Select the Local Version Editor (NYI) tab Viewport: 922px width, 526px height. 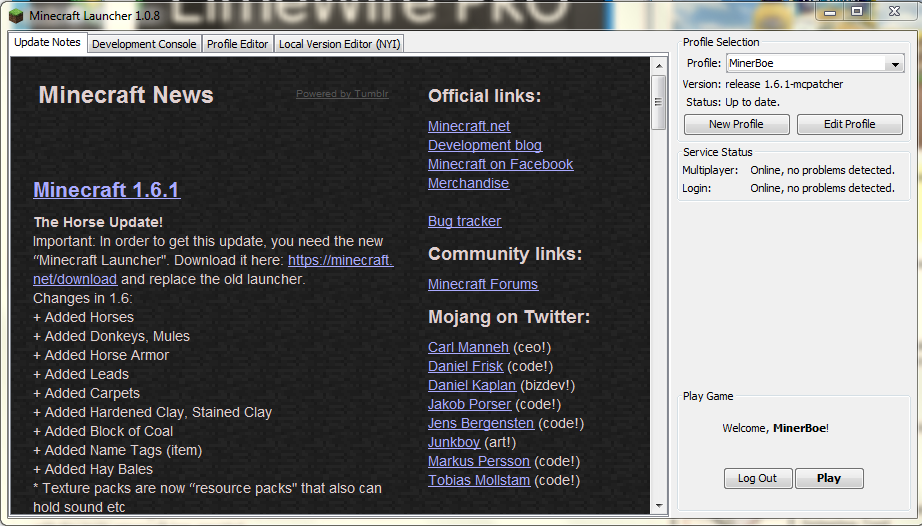(339, 44)
